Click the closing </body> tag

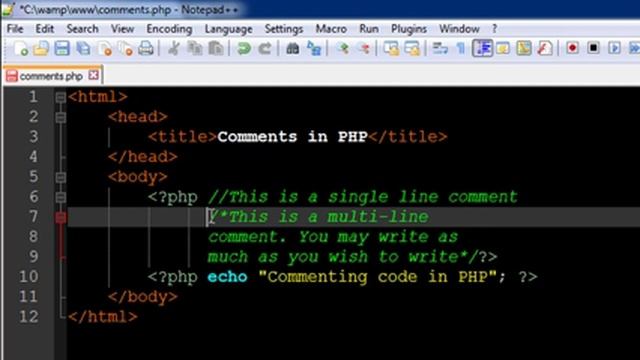coord(143,297)
